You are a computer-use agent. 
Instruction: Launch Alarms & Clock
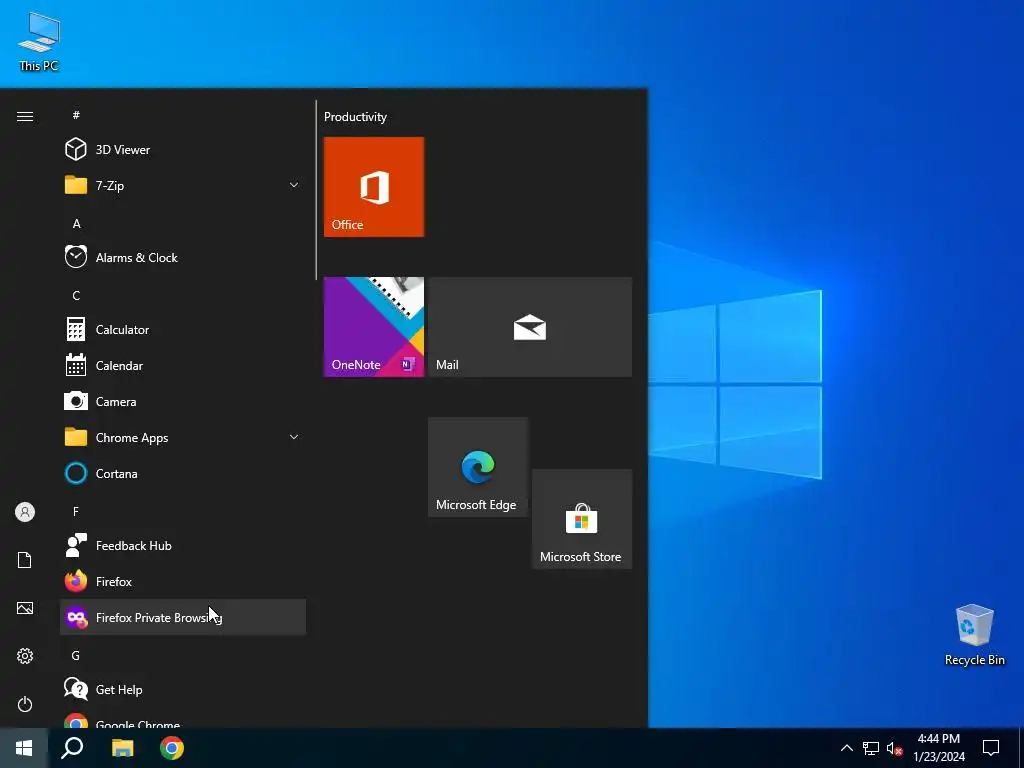coord(183,257)
